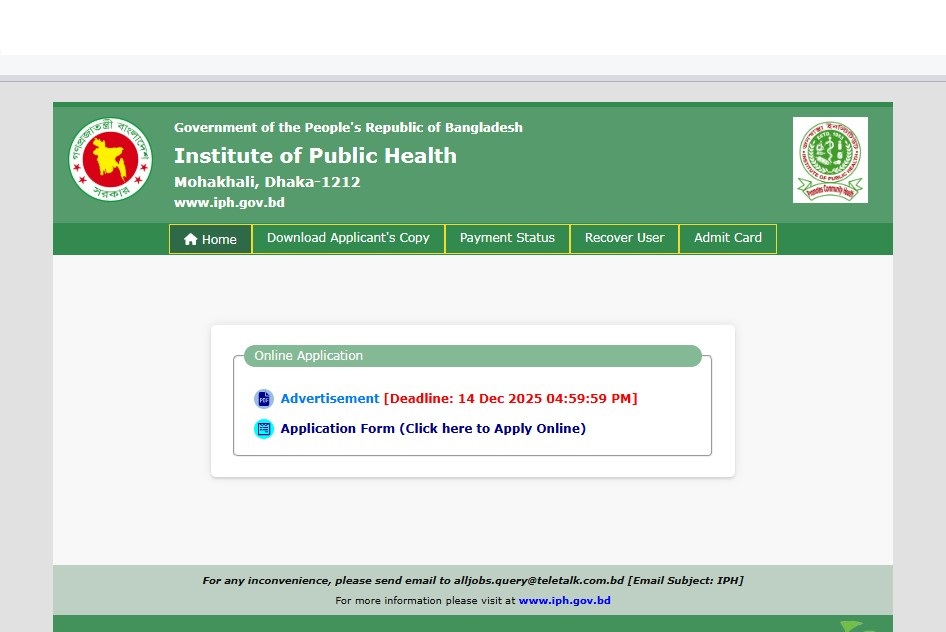Go to the Payment Status tab

coord(507,238)
